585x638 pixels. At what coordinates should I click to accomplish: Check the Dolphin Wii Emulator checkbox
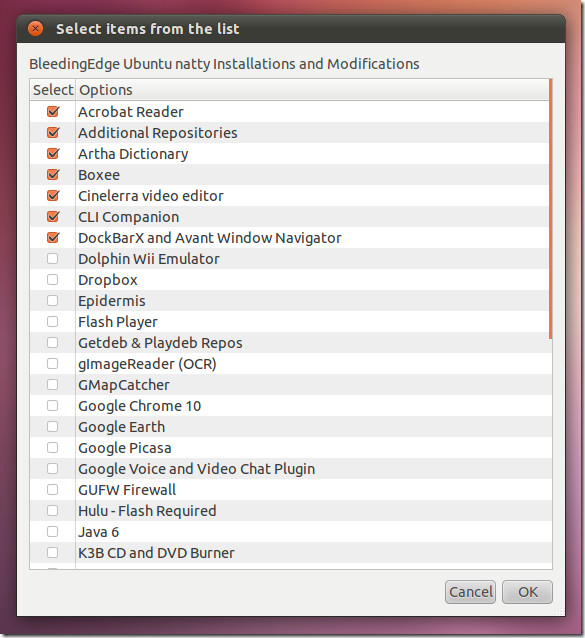[52, 259]
